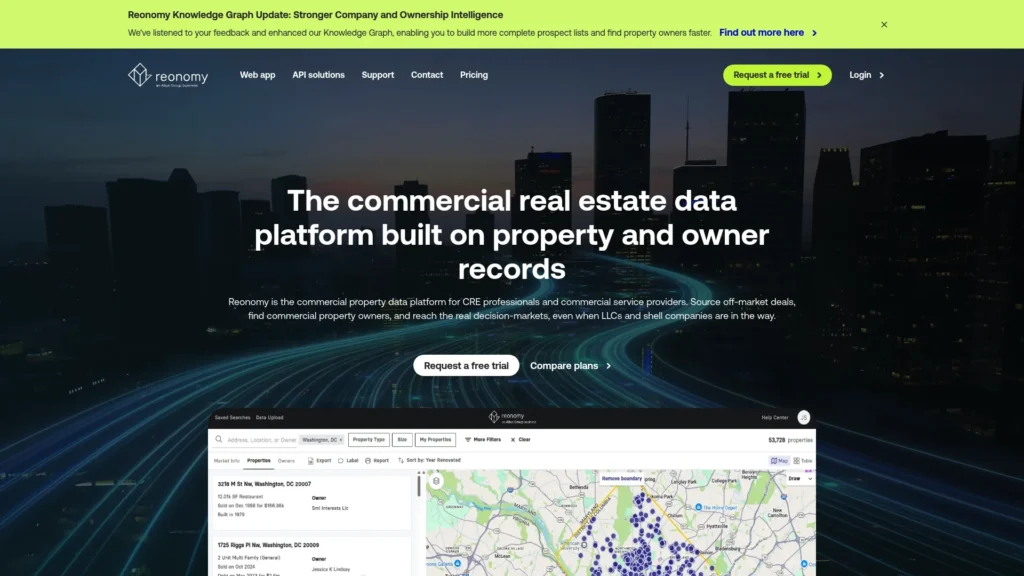Go to the Support page

(x=377, y=75)
